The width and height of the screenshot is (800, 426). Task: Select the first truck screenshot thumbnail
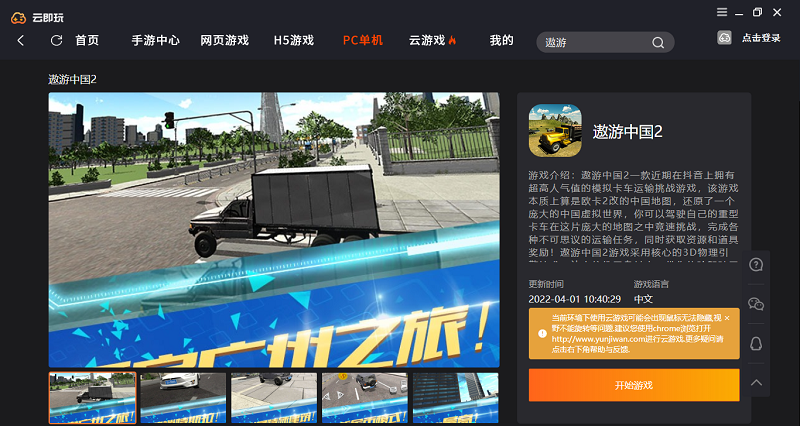[x=92, y=398]
